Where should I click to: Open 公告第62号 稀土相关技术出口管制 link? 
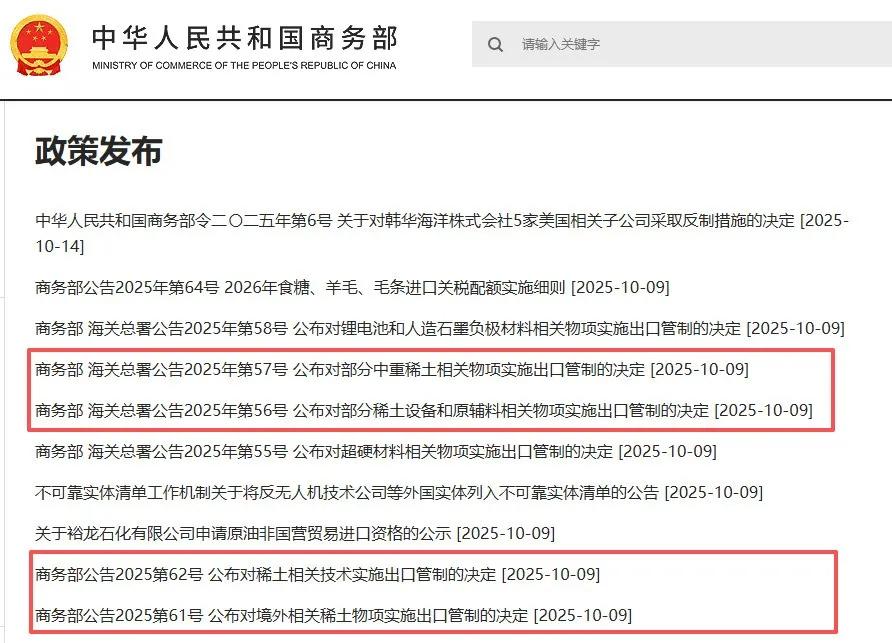coord(317,574)
